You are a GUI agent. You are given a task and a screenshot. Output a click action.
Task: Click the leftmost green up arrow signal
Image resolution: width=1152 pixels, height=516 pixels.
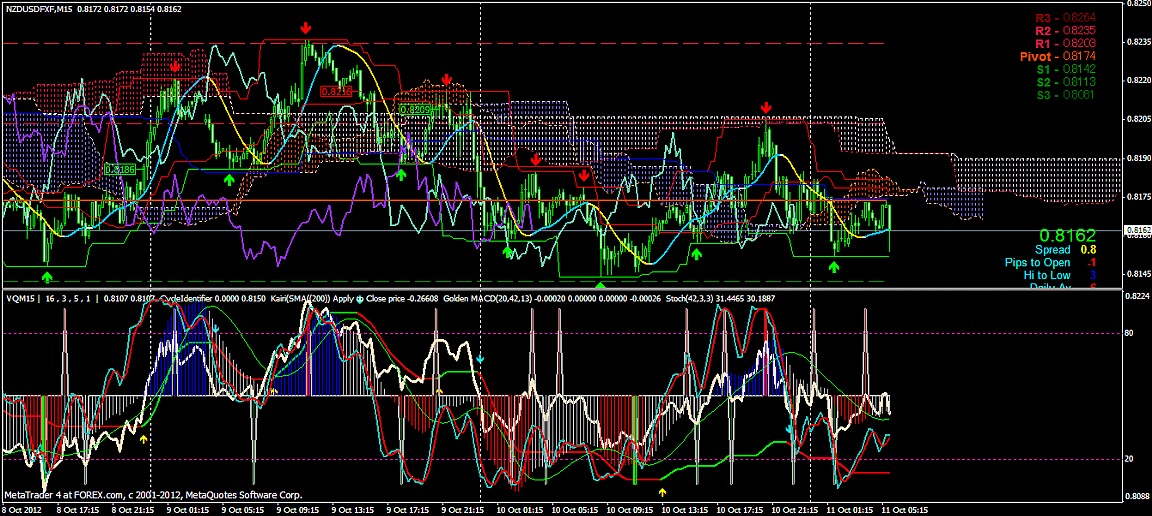(x=47, y=275)
